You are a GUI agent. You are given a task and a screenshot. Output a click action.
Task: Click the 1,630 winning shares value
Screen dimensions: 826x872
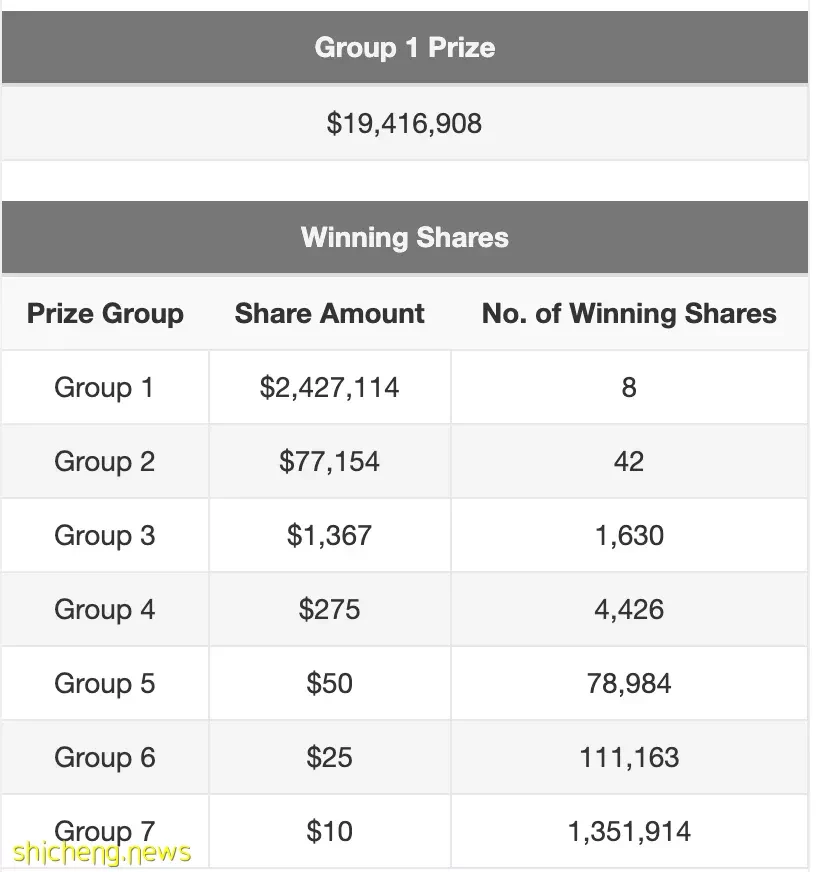click(629, 536)
